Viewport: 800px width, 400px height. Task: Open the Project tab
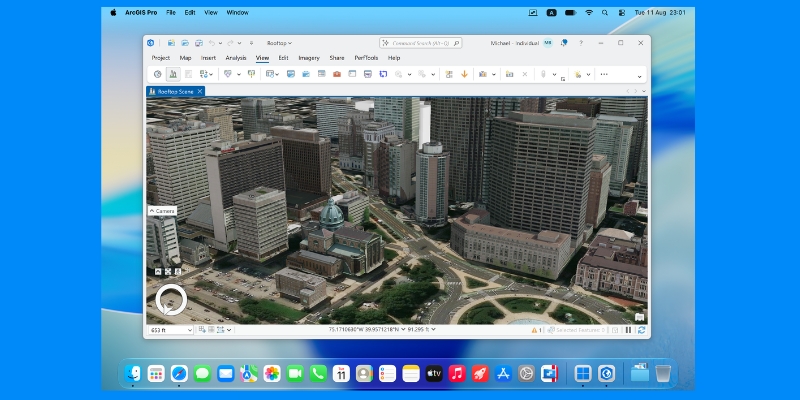161,58
